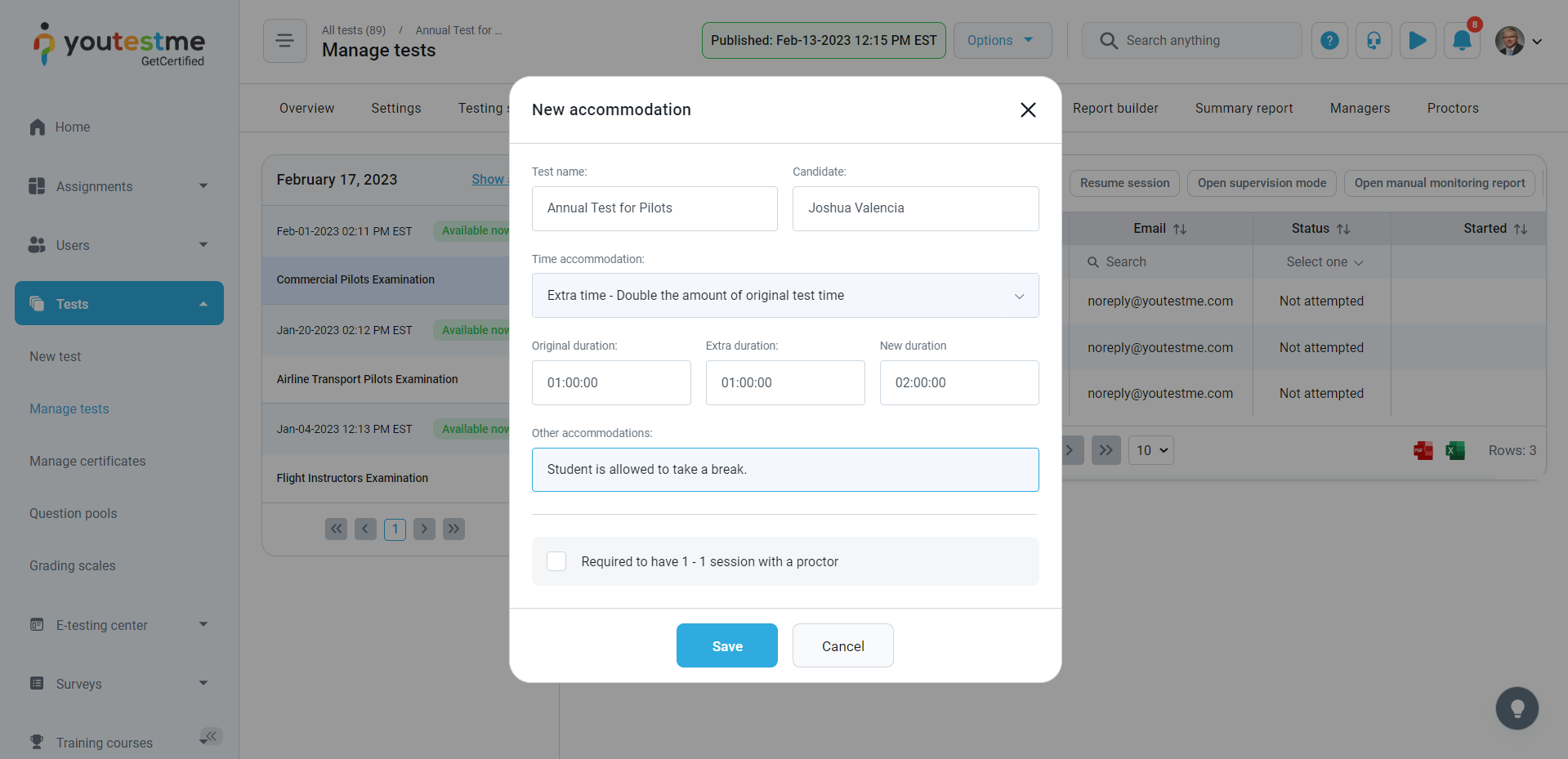This screenshot has width=1568, height=759.
Task: Export table using the PDF icon
Action: (x=1423, y=450)
